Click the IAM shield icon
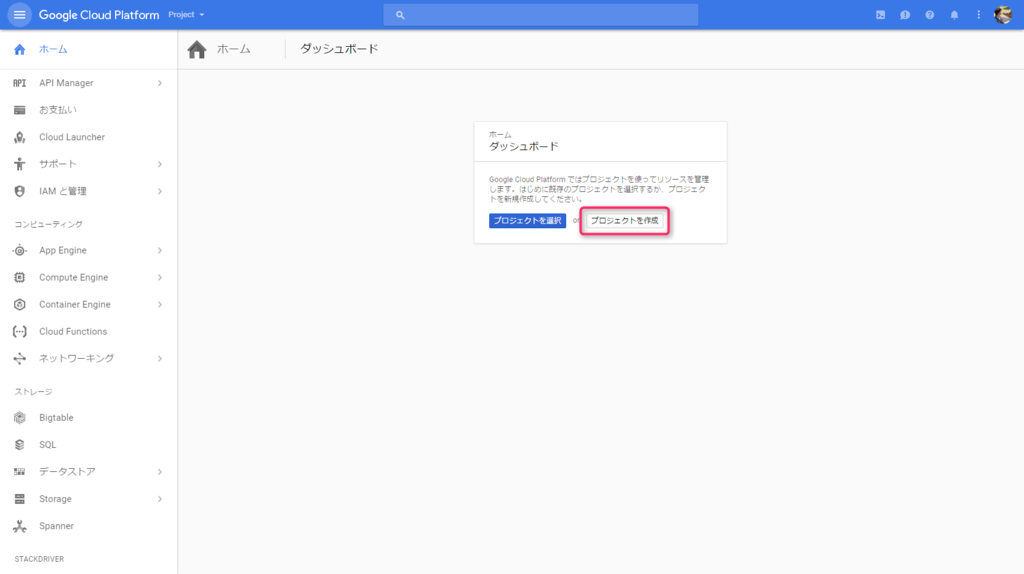The image size is (1024, 574). click(20, 191)
